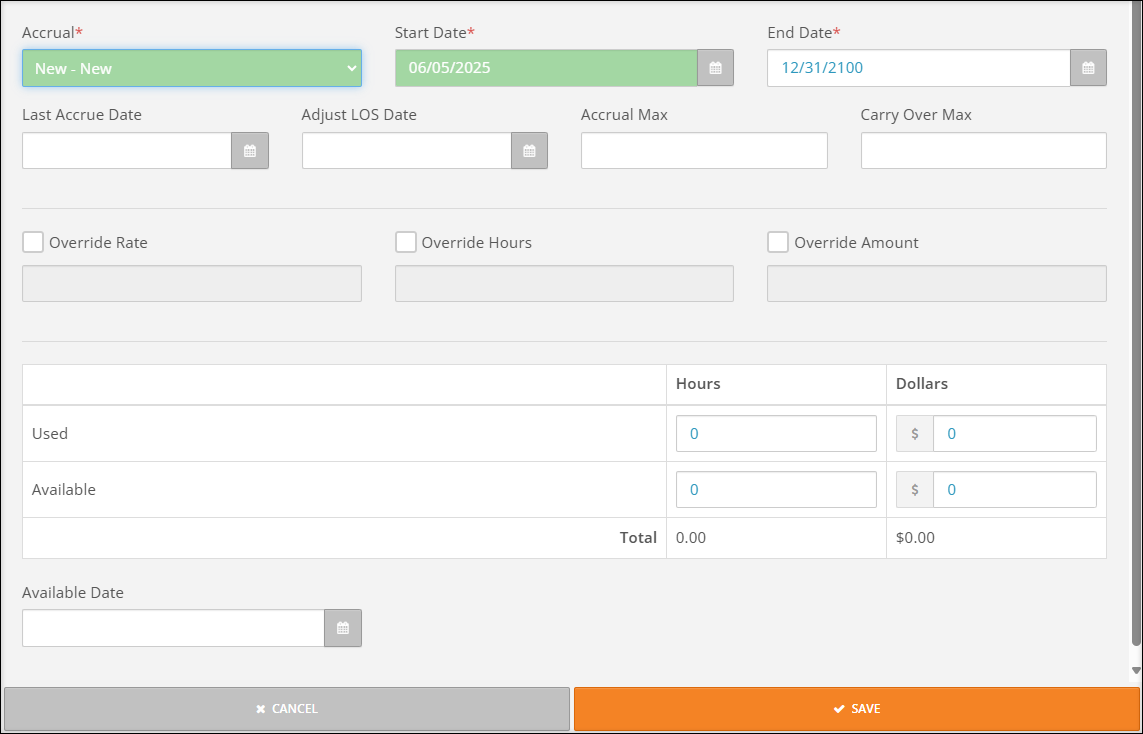The image size is (1143, 734).
Task: Check the Override Amount checkbox
Action: (x=778, y=242)
